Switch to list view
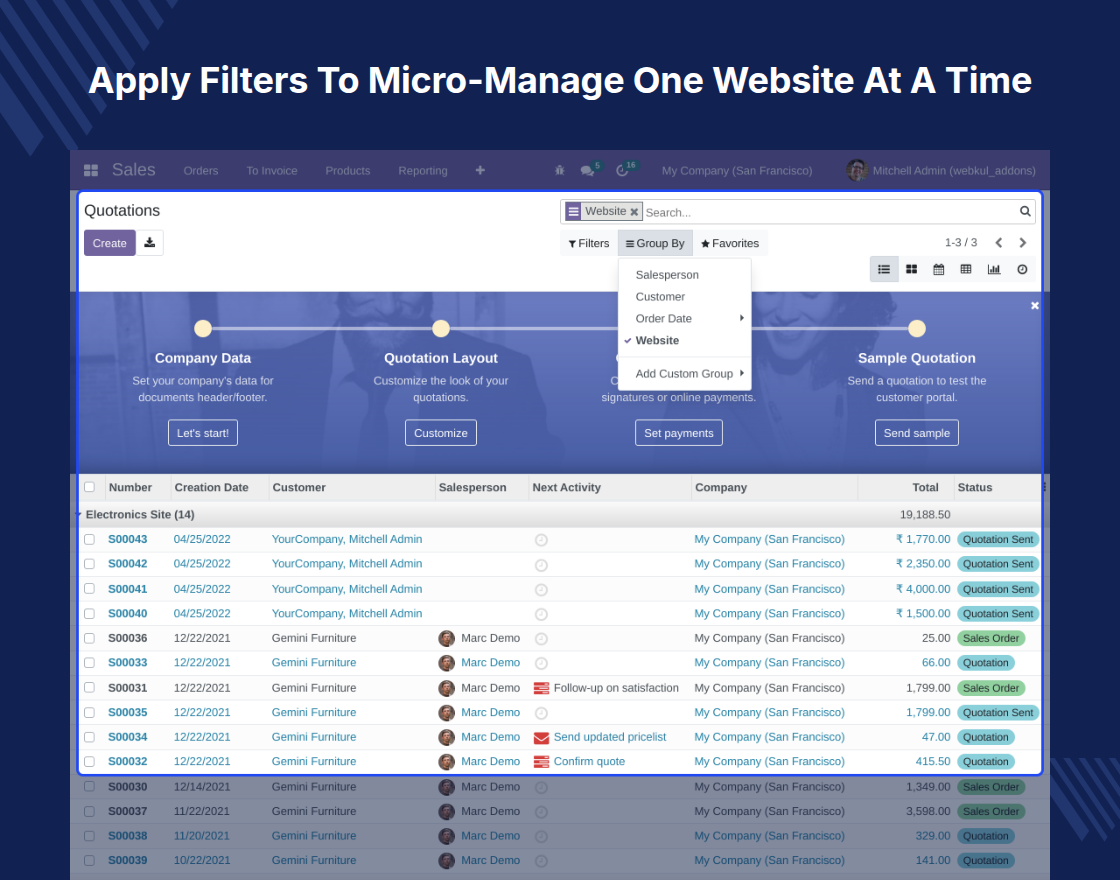The image size is (1120, 880). pyautogui.click(x=884, y=269)
